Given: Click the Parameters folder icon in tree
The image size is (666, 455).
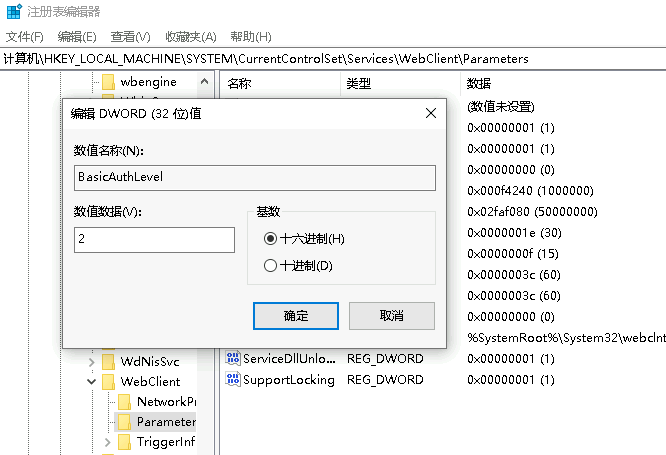Looking at the screenshot, I should pyautogui.click(x=125, y=422).
